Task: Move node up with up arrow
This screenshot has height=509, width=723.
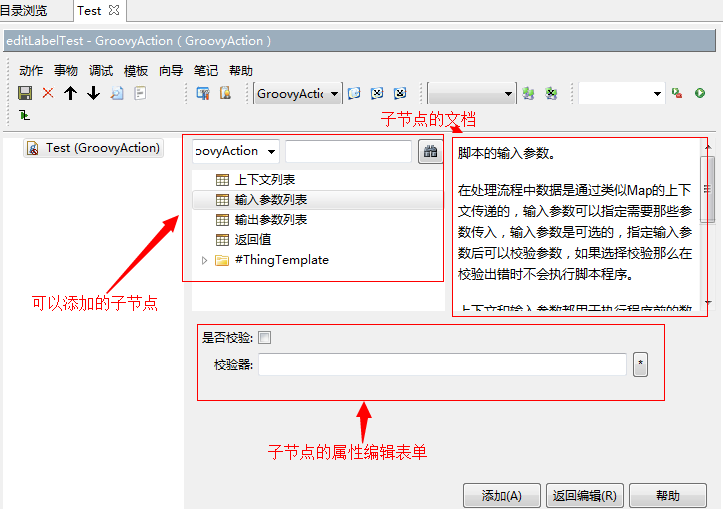Action: point(71,93)
